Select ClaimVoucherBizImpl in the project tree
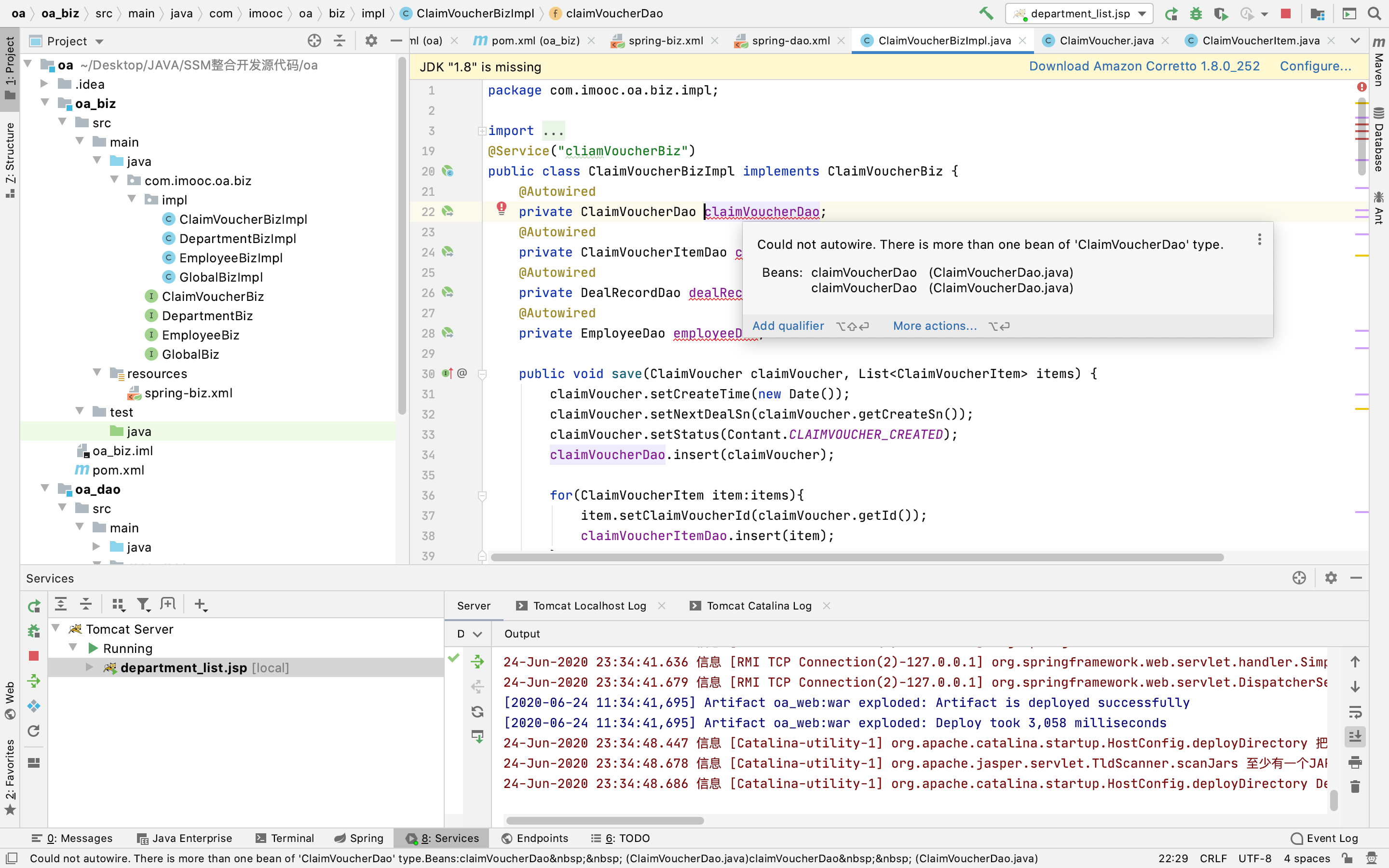Image resolution: width=1389 pixels, height=868 pixels. click(x=243, y=219)
